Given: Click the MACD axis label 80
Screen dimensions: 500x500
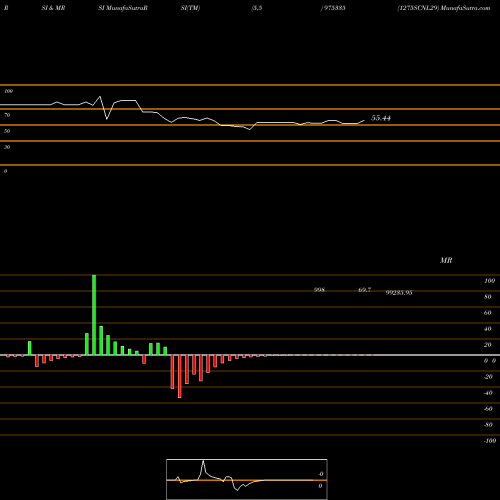Looking at the screenshot, I should 488,297.
